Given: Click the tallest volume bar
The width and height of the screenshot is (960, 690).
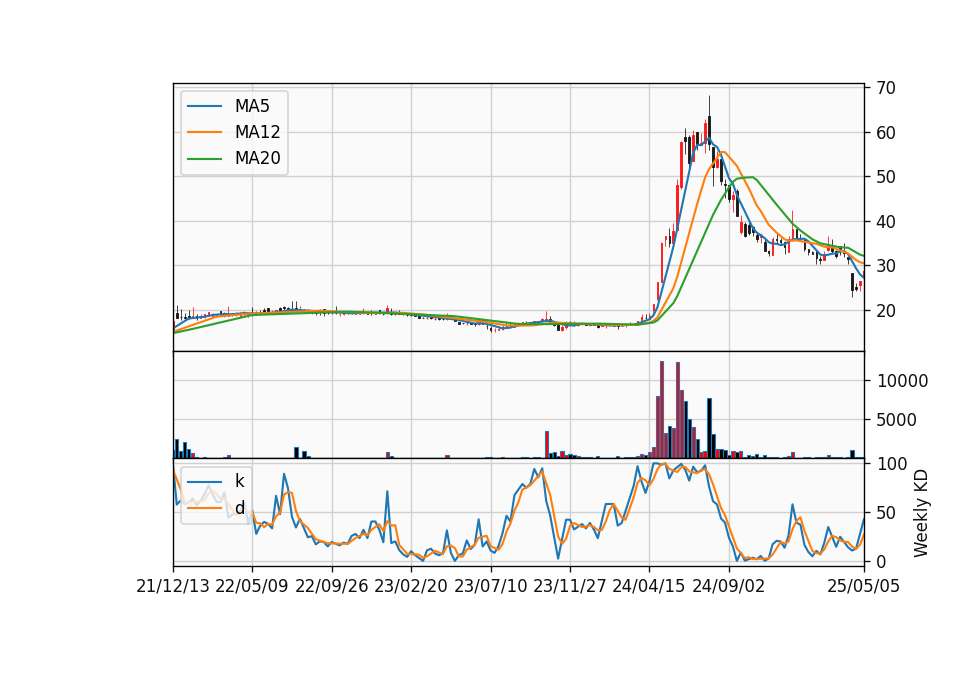Looking at the screenshot, I should click(x=662, y=409).
